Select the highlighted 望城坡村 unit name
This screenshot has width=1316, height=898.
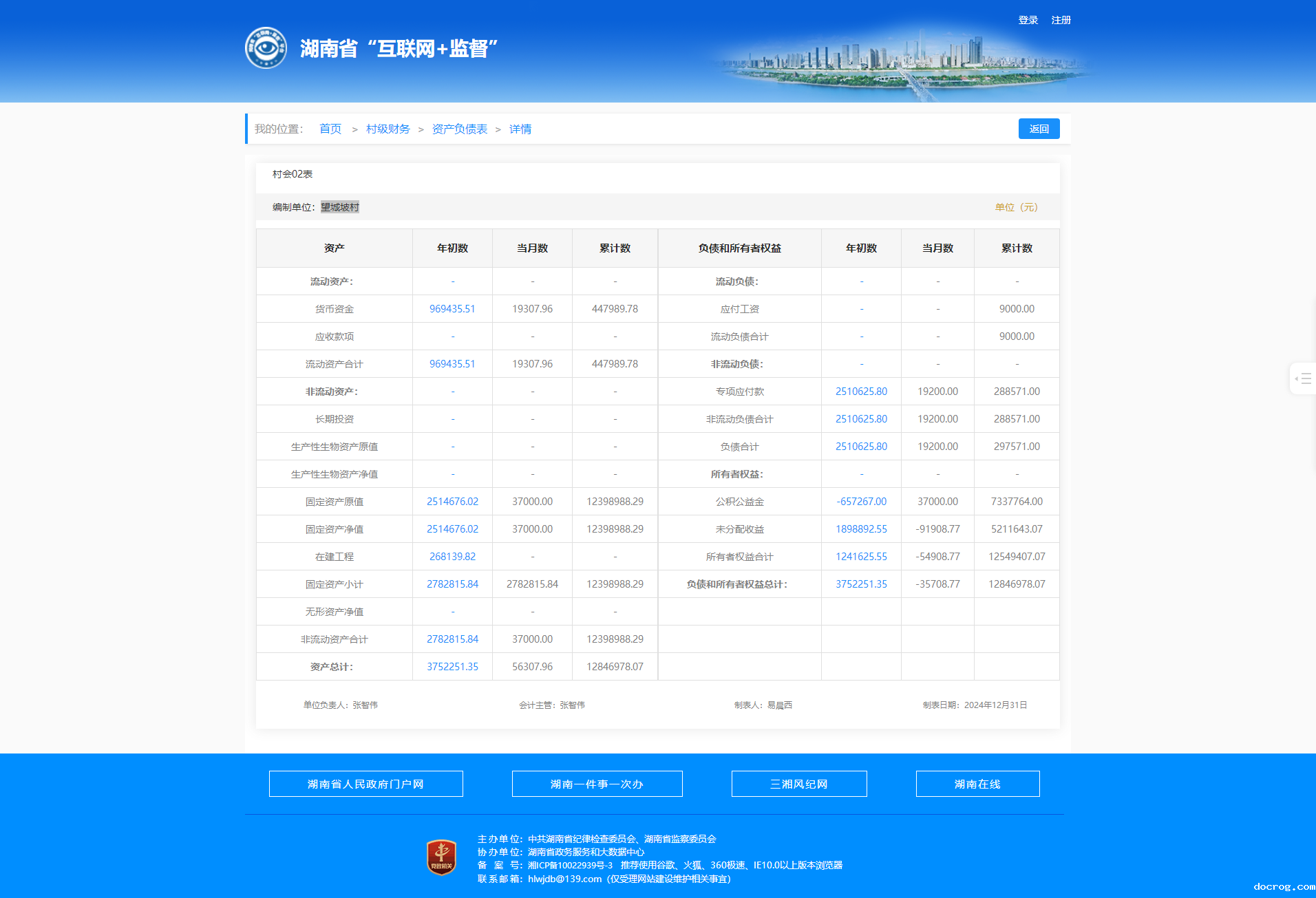coord(340,207)
